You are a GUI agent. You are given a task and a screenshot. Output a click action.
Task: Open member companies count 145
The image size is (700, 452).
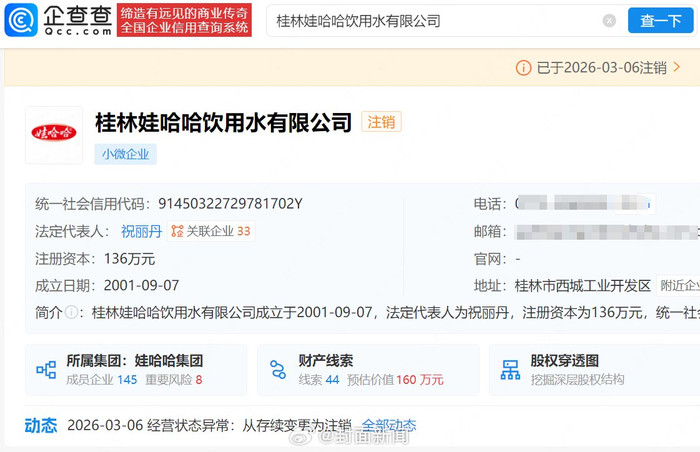[127, 380]
